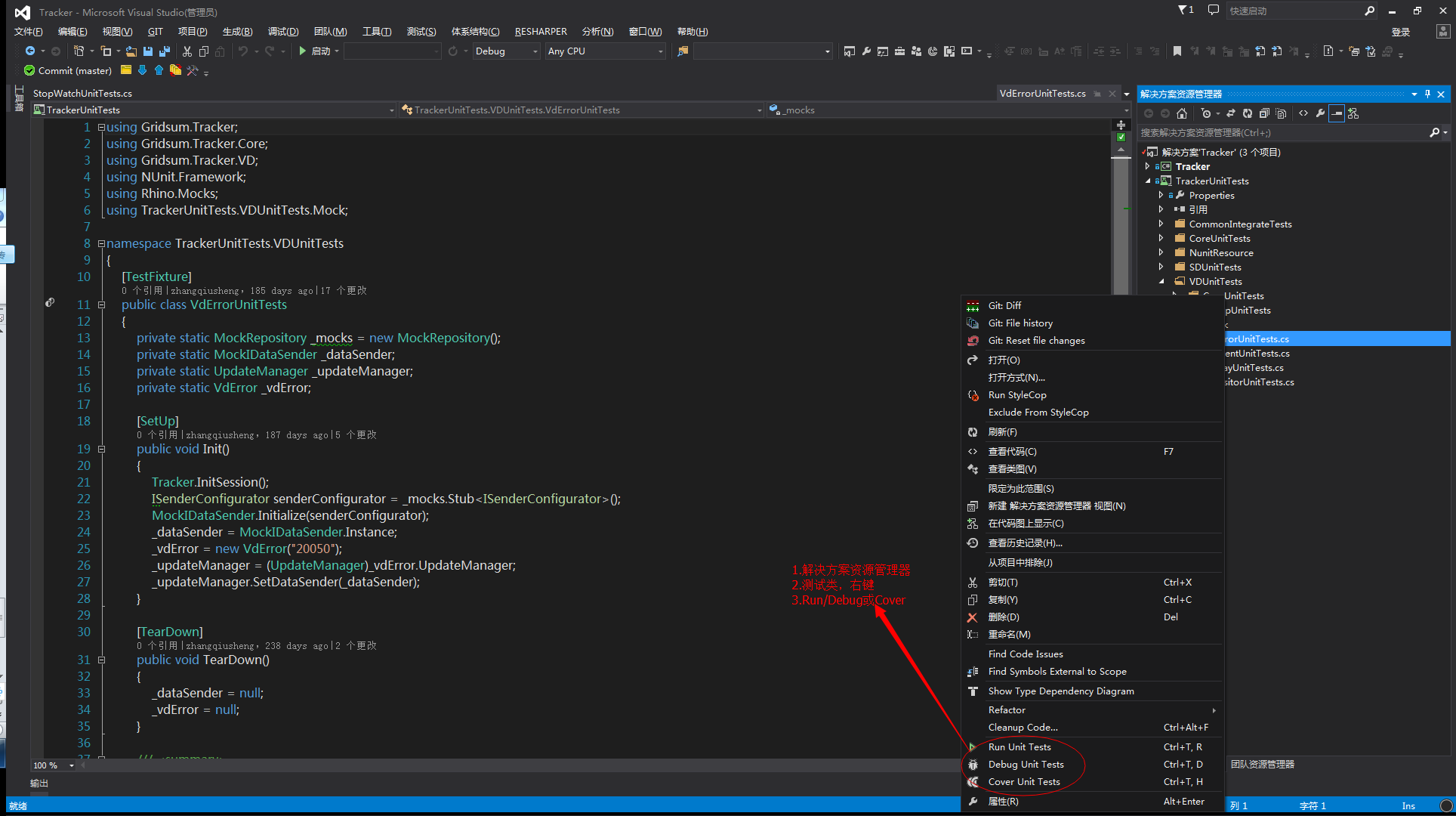The image size is (1456, 816).
Task: Click the green Start debugging play icon
Action: 302,51
